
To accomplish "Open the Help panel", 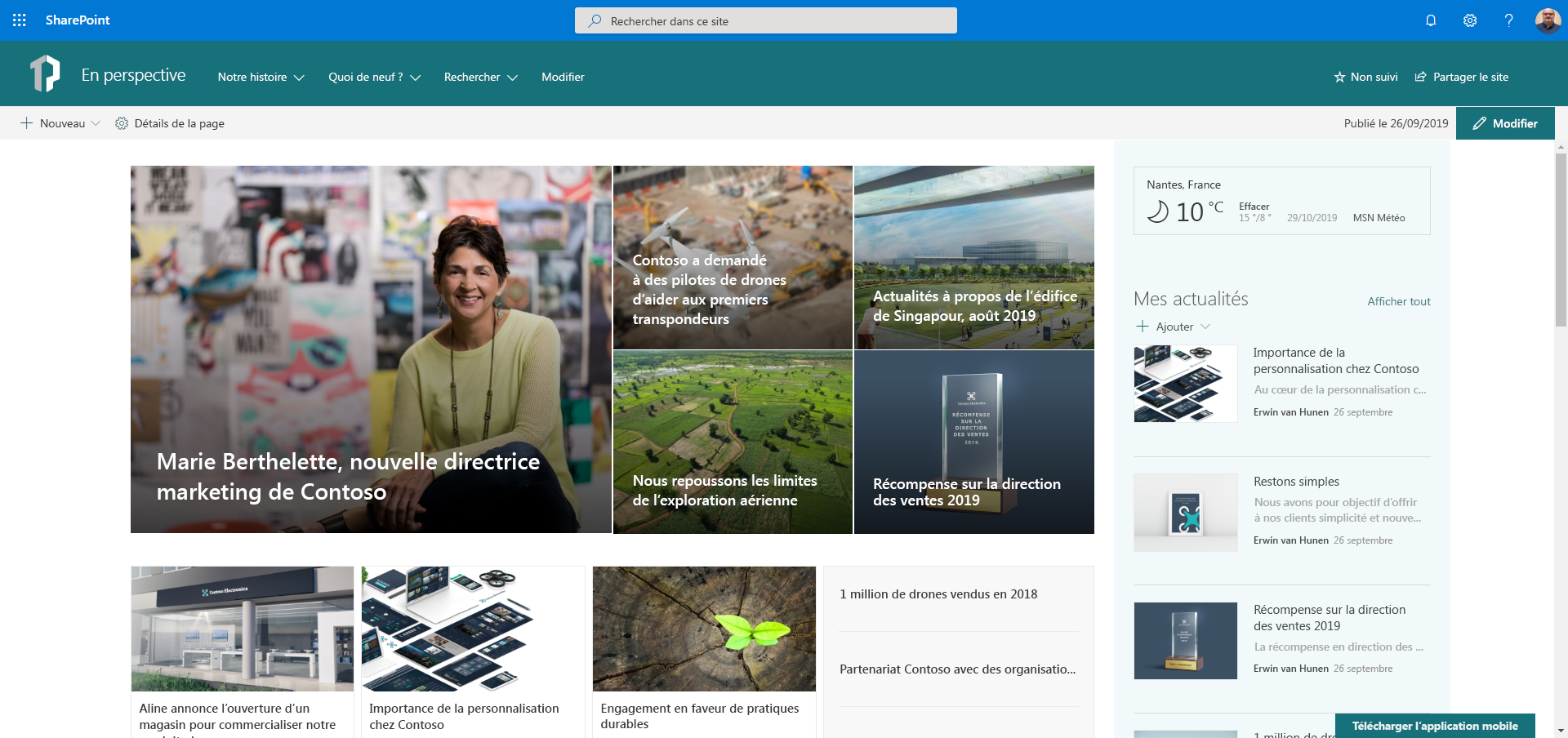I will coord(1508,20).
